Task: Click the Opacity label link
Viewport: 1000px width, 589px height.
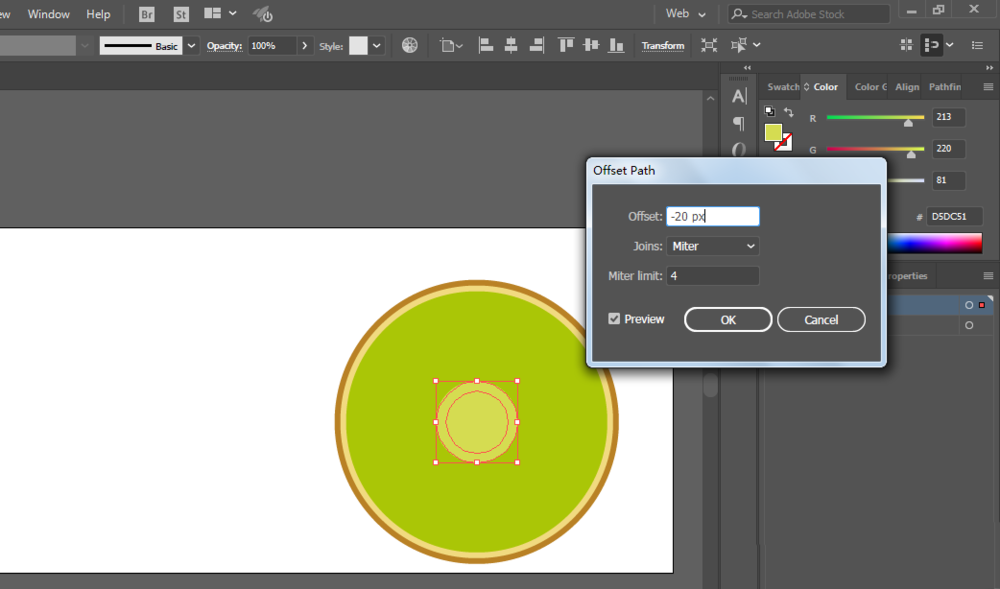Action: (224, 46)
